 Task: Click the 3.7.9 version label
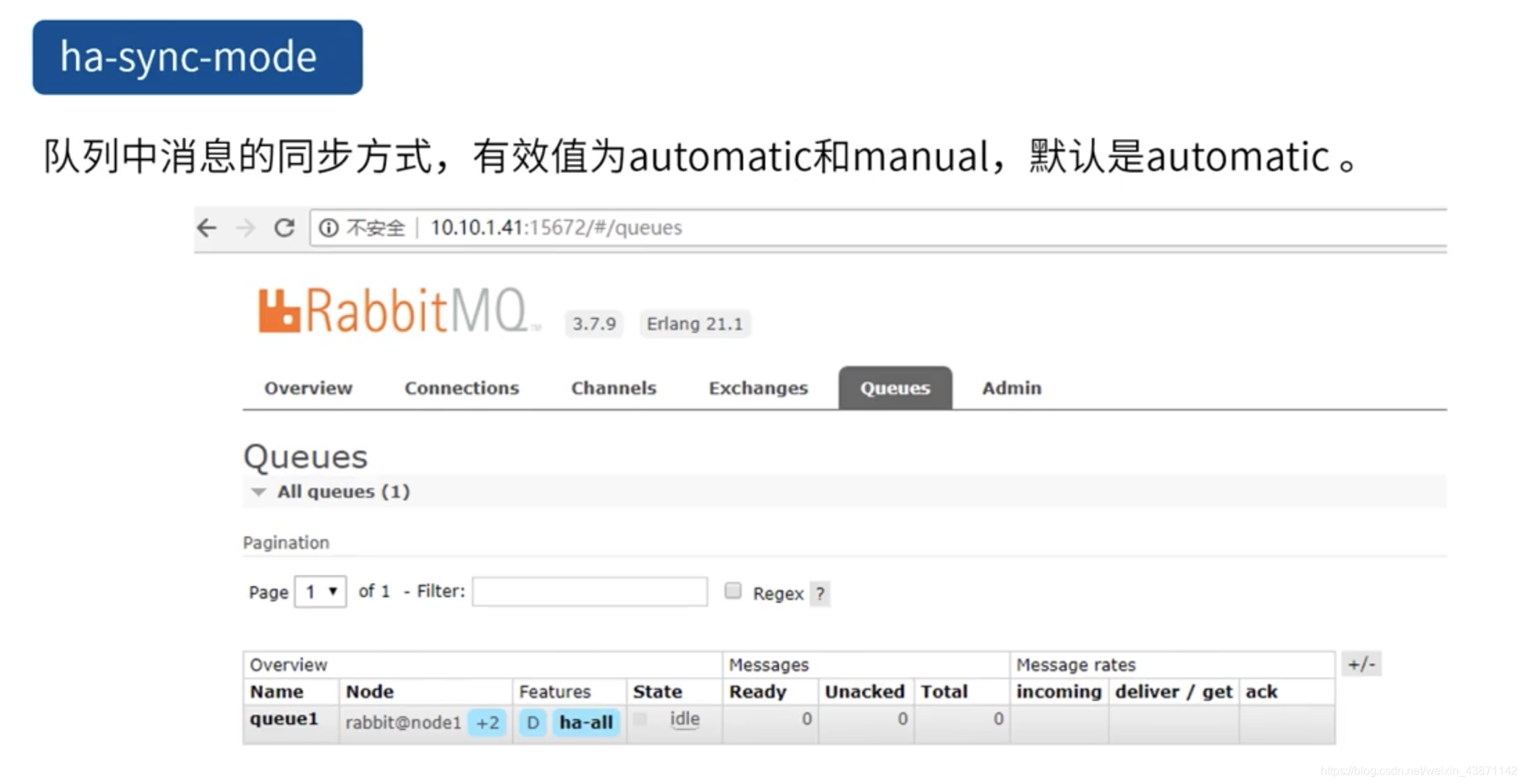coord(594,323)
